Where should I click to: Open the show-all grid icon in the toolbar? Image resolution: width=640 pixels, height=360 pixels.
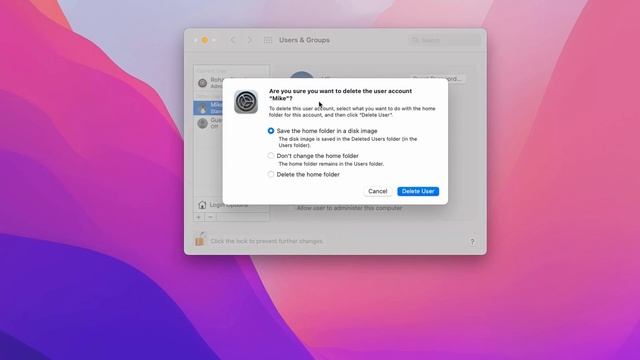tap(268, 40)
